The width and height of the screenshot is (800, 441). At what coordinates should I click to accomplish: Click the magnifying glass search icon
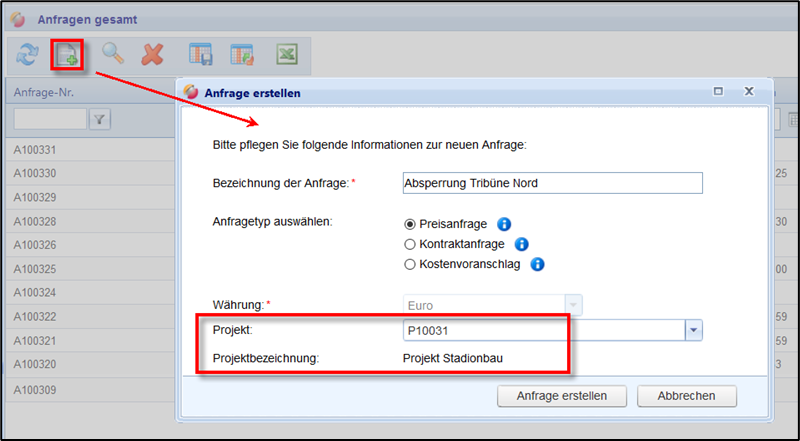pyautogui.click(x=112, y=56)
